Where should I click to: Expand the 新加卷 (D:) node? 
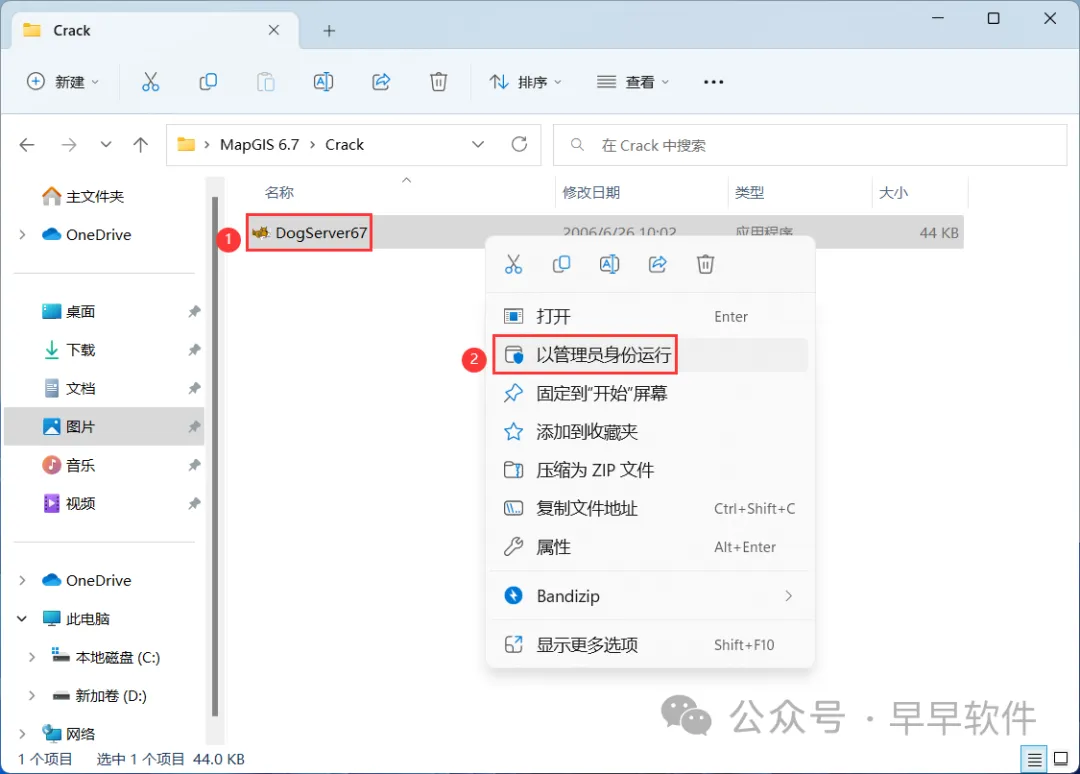[32, 696]
